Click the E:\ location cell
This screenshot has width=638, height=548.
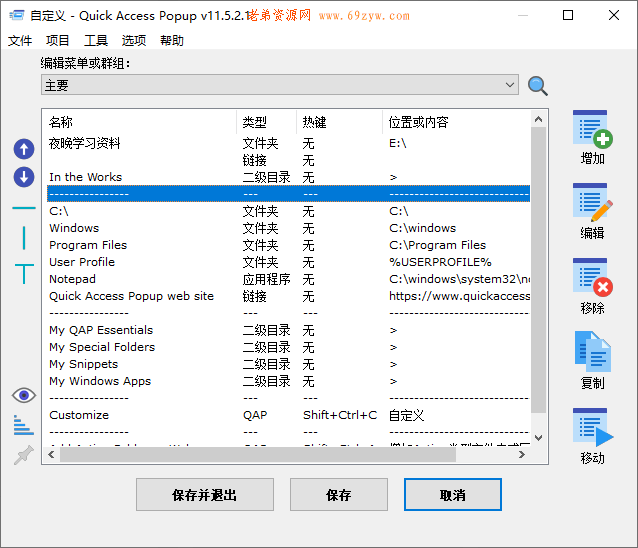(x=398, y=143)
